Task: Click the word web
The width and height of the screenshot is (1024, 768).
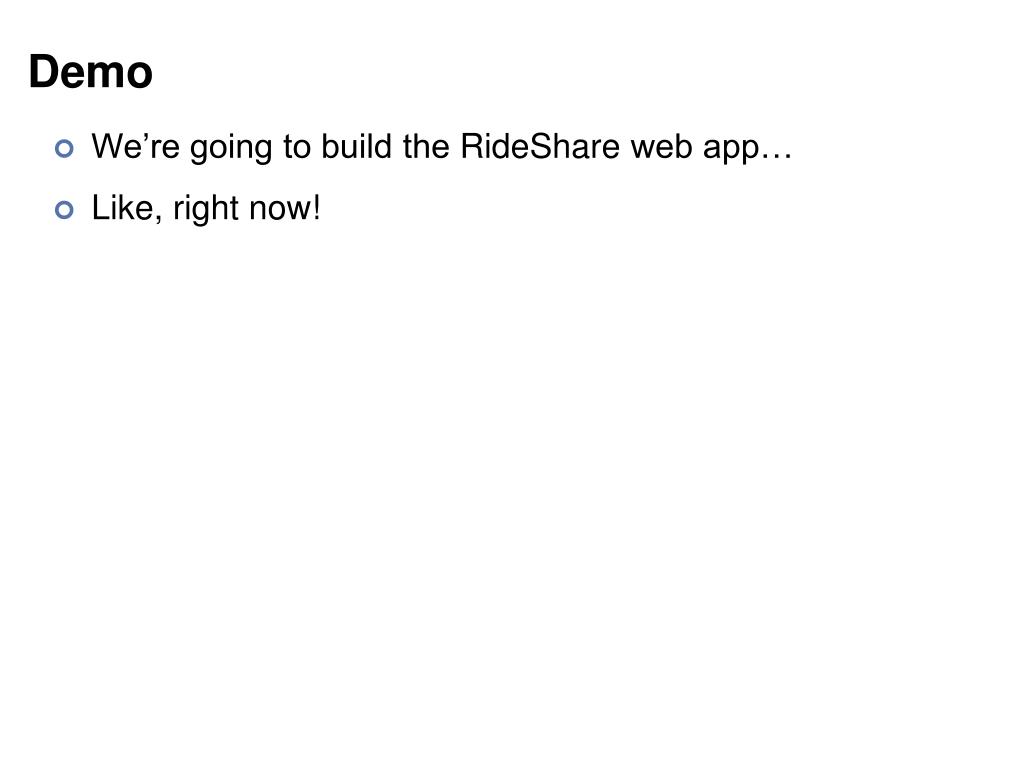Action: click(x=661, y=146)
